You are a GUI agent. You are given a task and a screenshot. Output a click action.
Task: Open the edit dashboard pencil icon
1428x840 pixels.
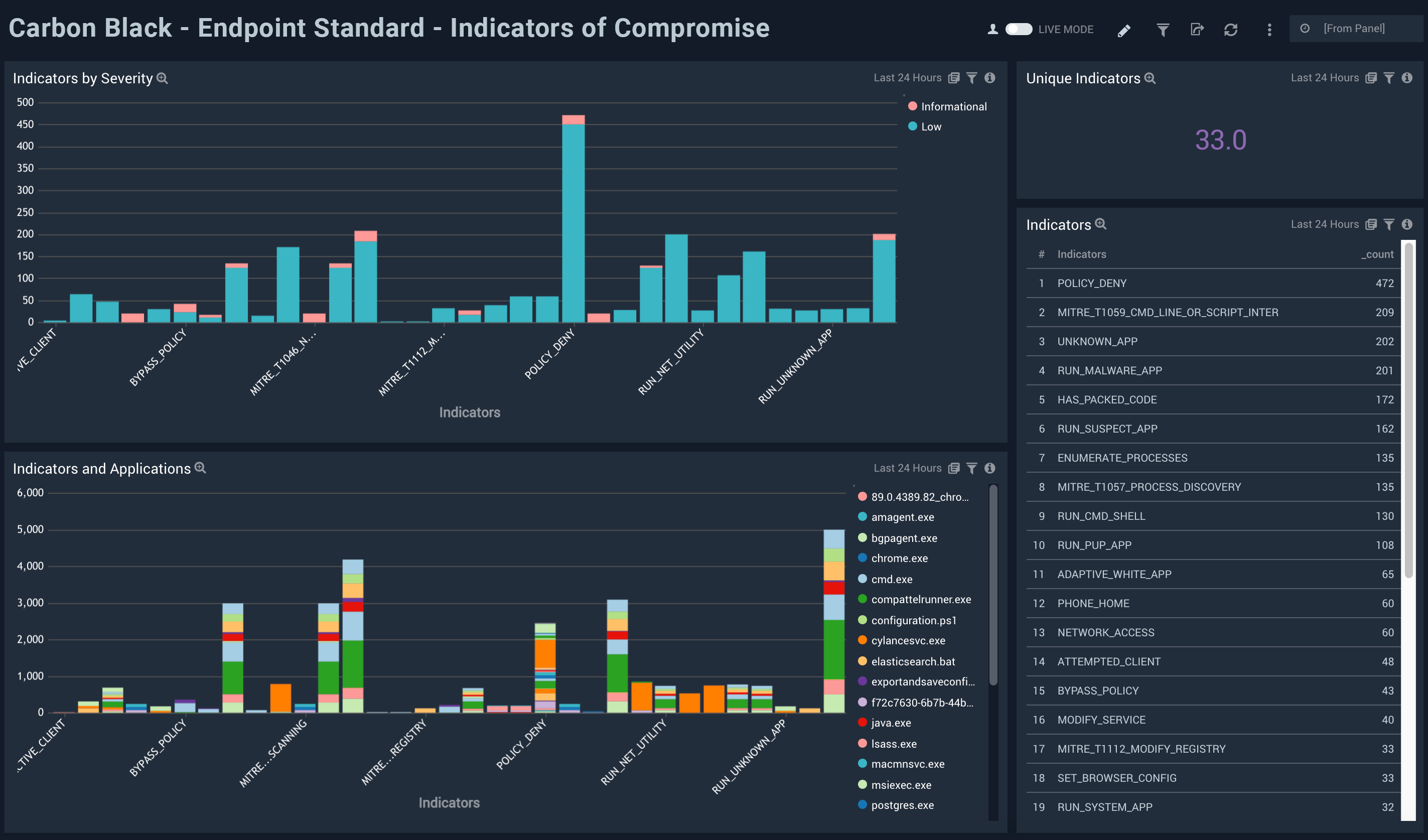pos(1124,29)
